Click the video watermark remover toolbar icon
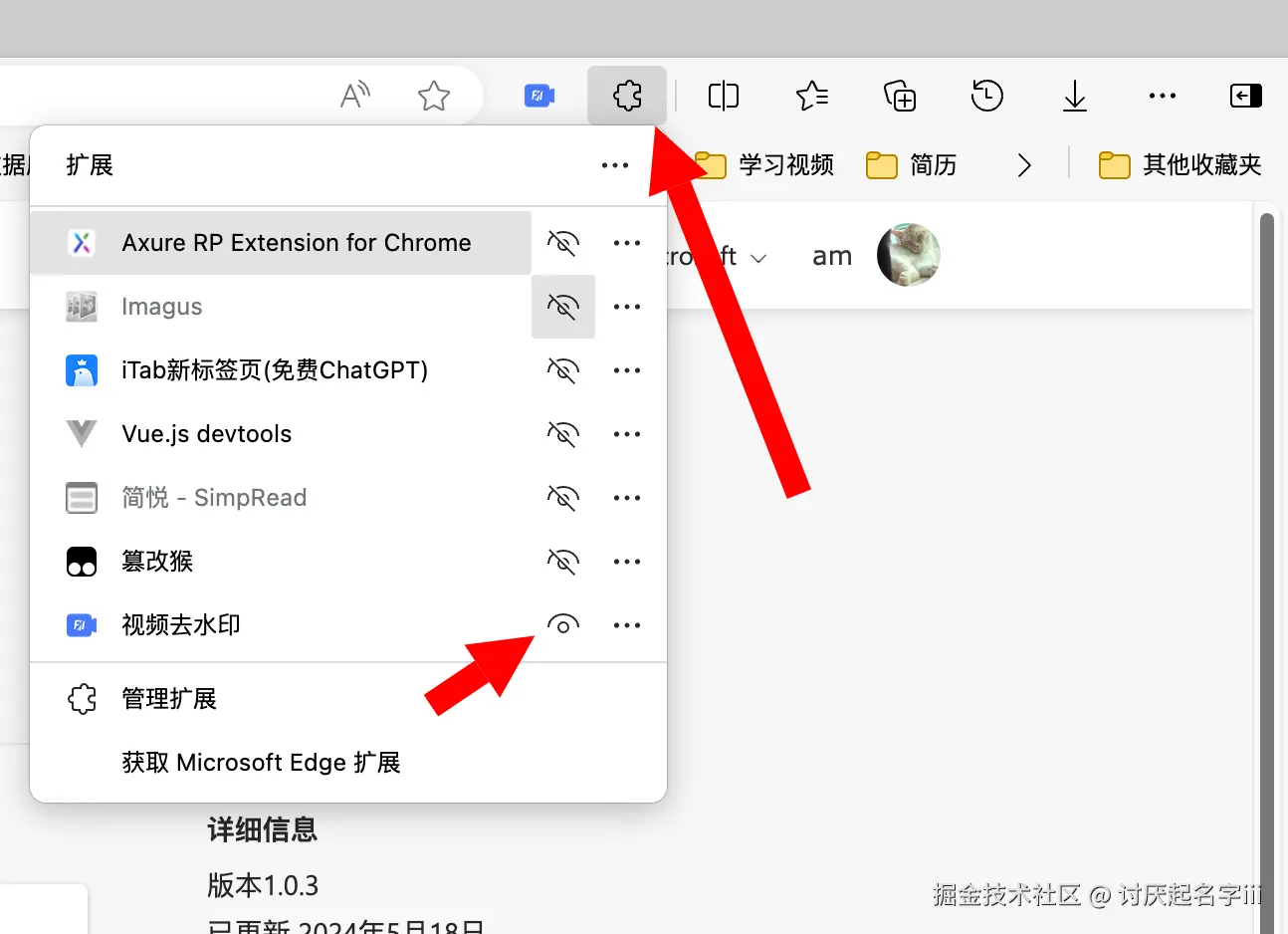The image size is (1288, 934). click(x=538, y=96)
